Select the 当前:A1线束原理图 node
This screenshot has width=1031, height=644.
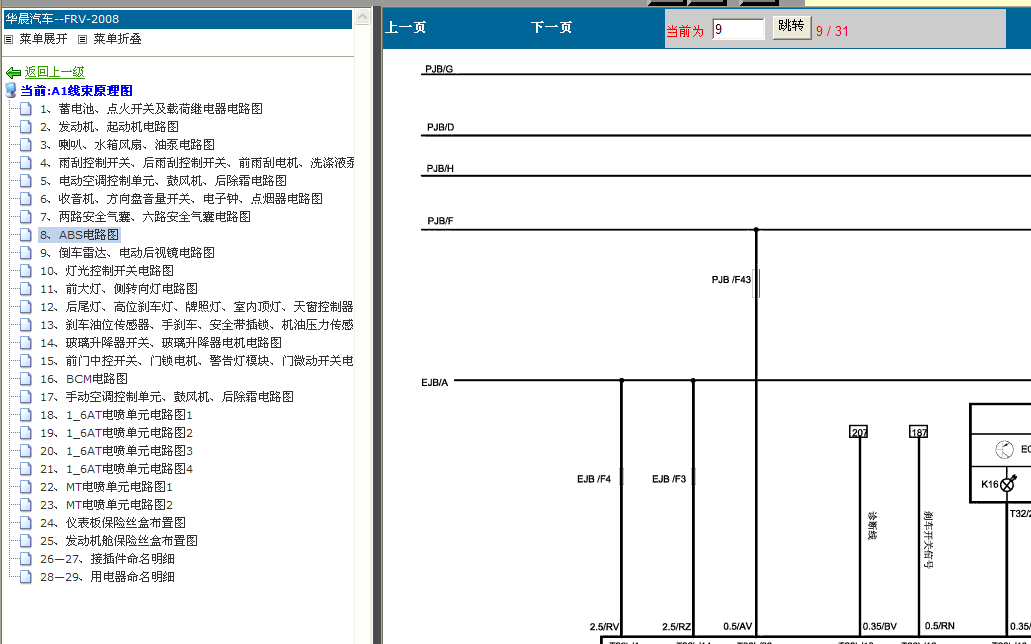76,91
